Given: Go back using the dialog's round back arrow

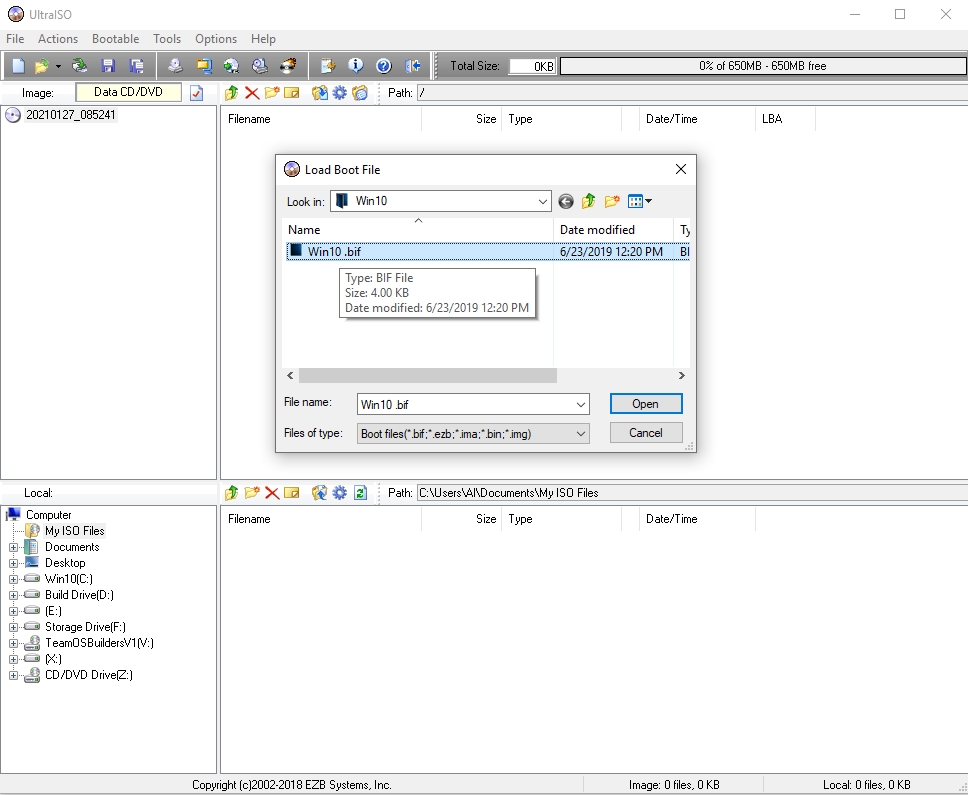Looking at the screenshot, I should click(x=565, y=201).
